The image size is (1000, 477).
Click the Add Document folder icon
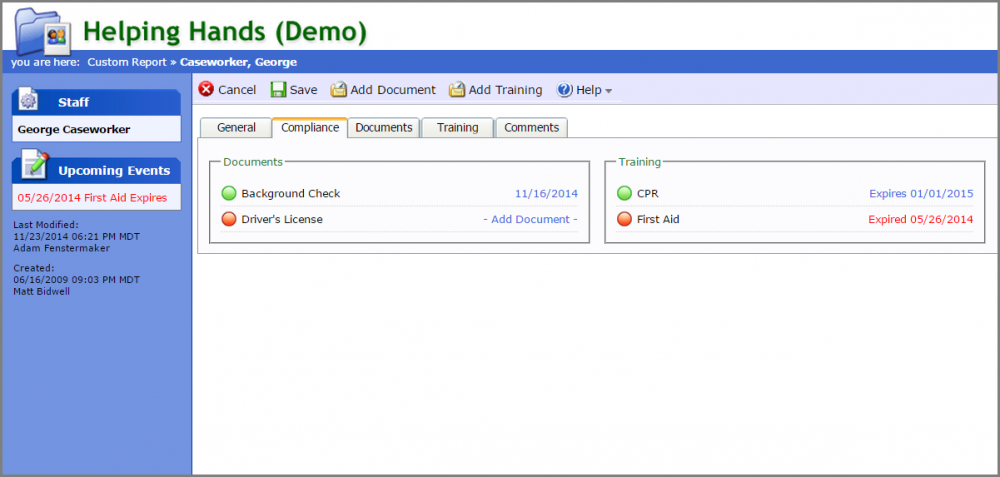338,89
